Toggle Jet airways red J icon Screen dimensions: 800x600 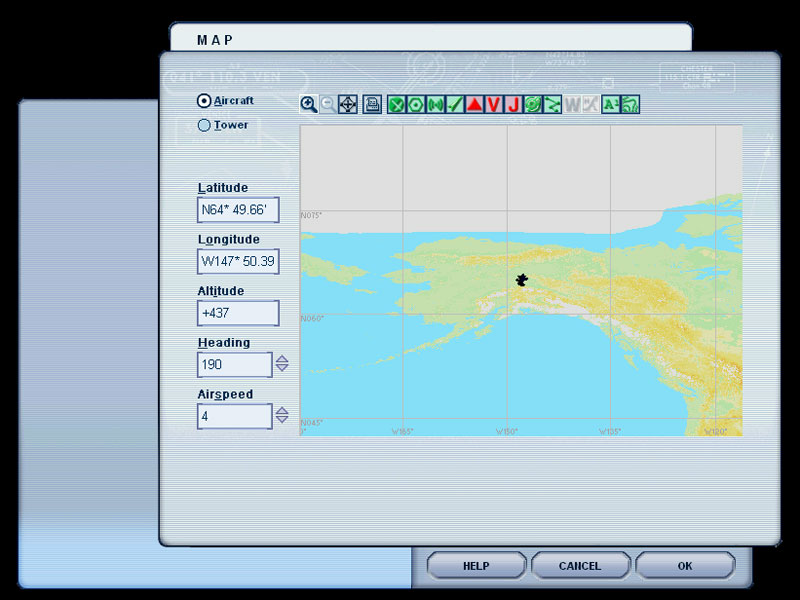(x=513, y=104)
